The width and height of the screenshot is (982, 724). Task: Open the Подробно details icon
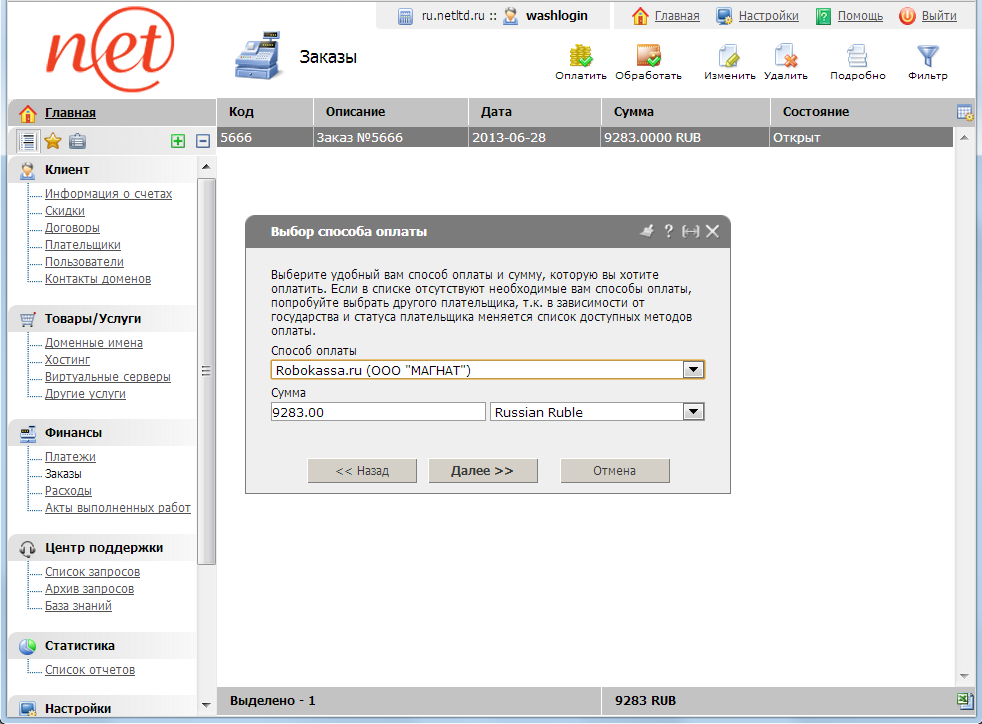pyautogui.click(x=857, y=56)
